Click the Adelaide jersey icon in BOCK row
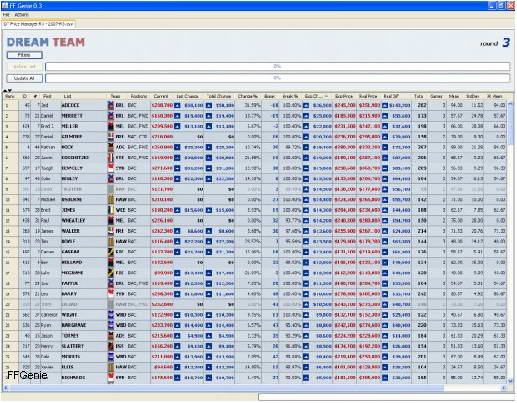517x403 pixels. click(x=111, y=147)
